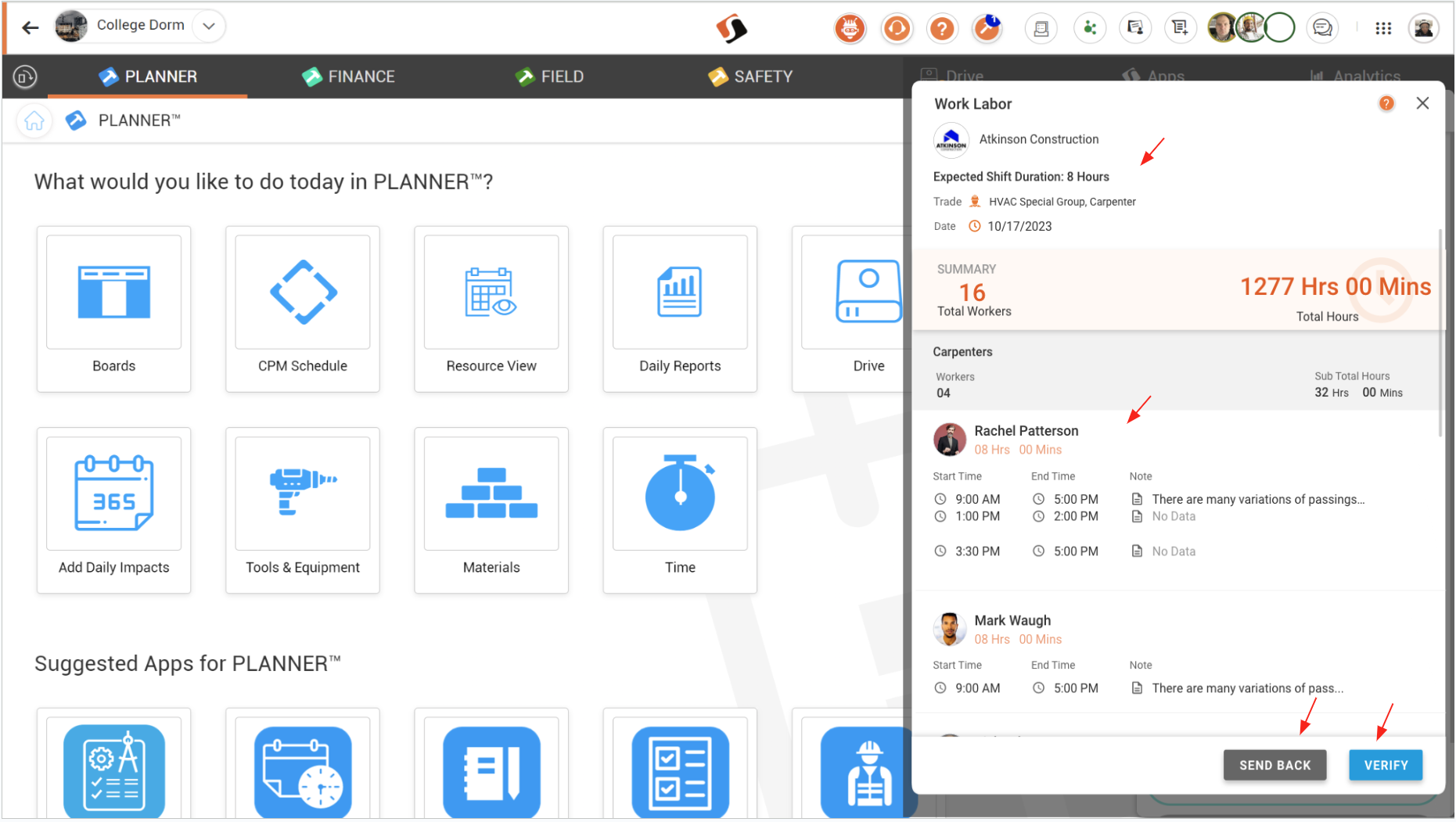The height and width of the screenshot is (822, 1456).
Task: Open the orange help icon in header
Action: coord(942,29)
